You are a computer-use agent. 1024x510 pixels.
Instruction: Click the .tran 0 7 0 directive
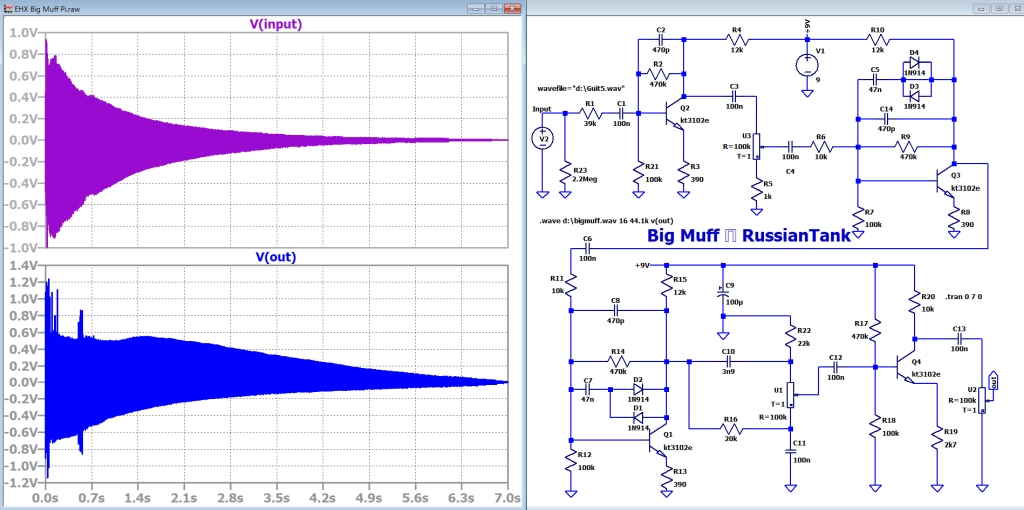[963, 296]
